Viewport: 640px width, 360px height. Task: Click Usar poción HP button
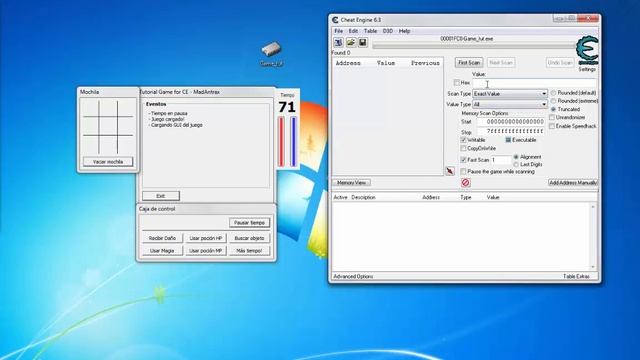pos(206,238)
